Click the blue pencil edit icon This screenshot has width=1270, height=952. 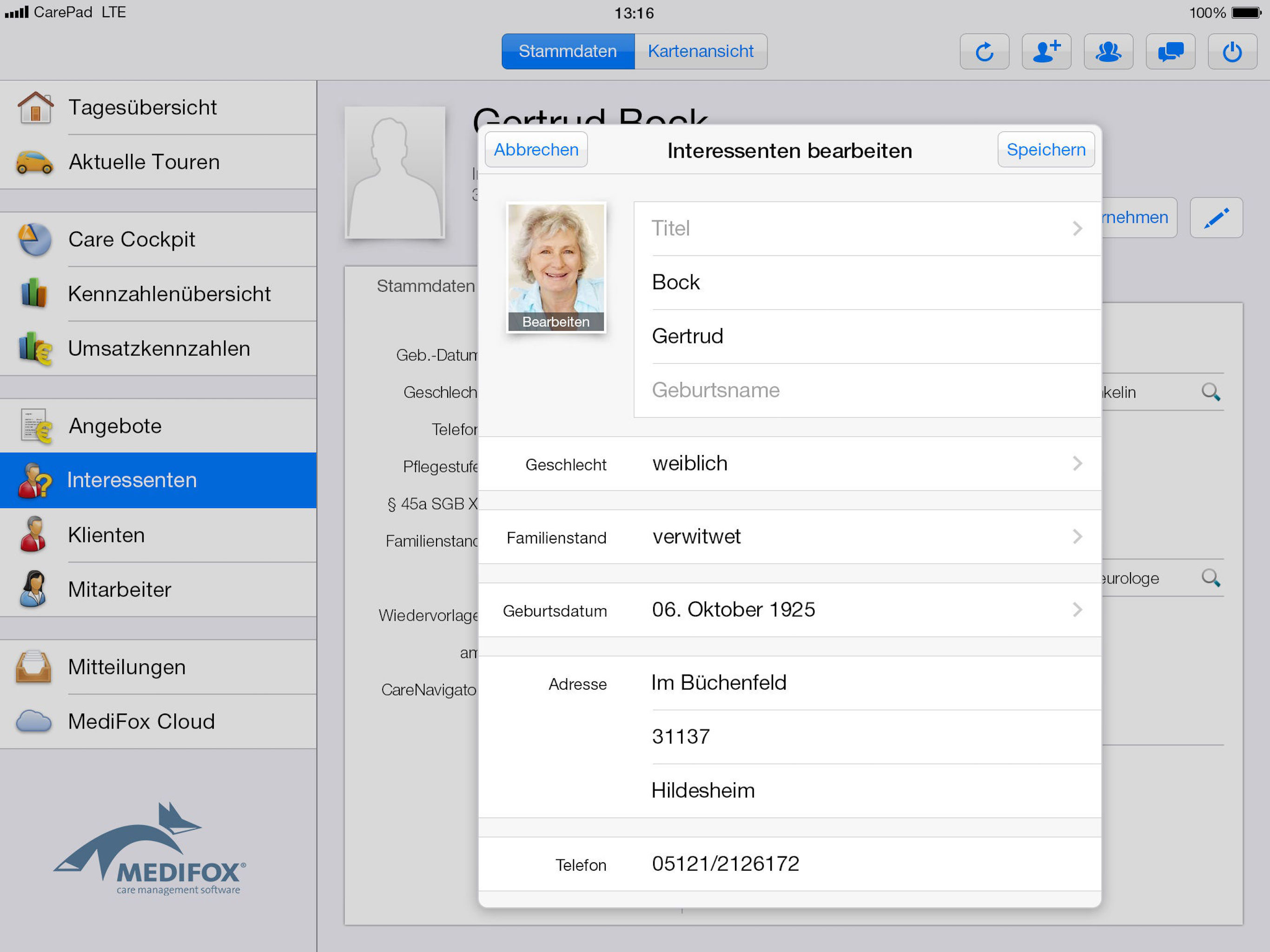point(1216,218)
